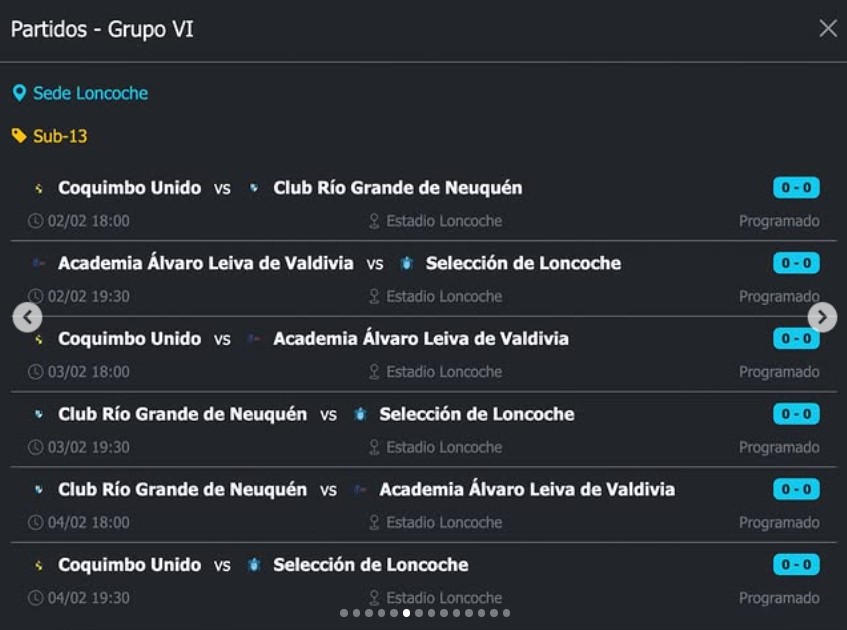The height and width of the screenshot is (630, 847).
Task: Click the stadium pin icon in the 03/02 19:30 match
Action: tap(375, 447)
